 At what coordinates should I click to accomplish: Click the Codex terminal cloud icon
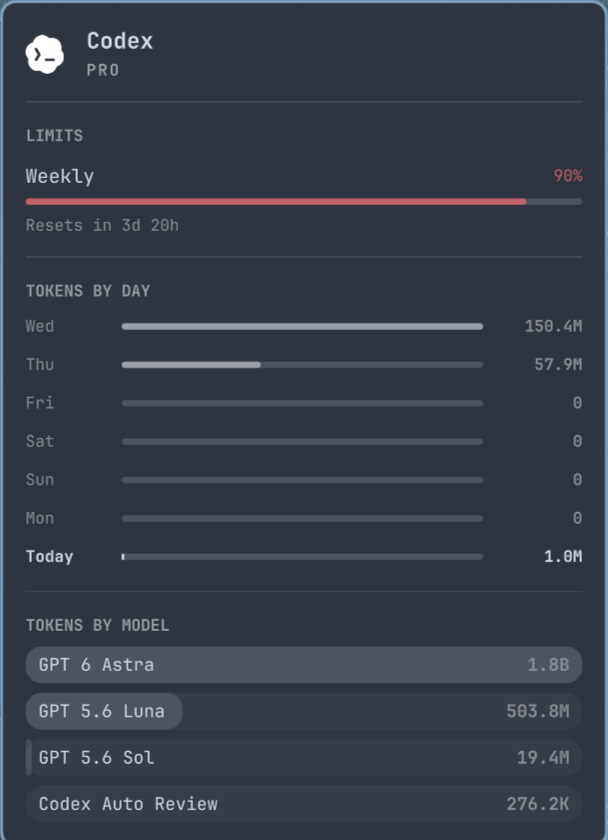(x=44, y=54)
